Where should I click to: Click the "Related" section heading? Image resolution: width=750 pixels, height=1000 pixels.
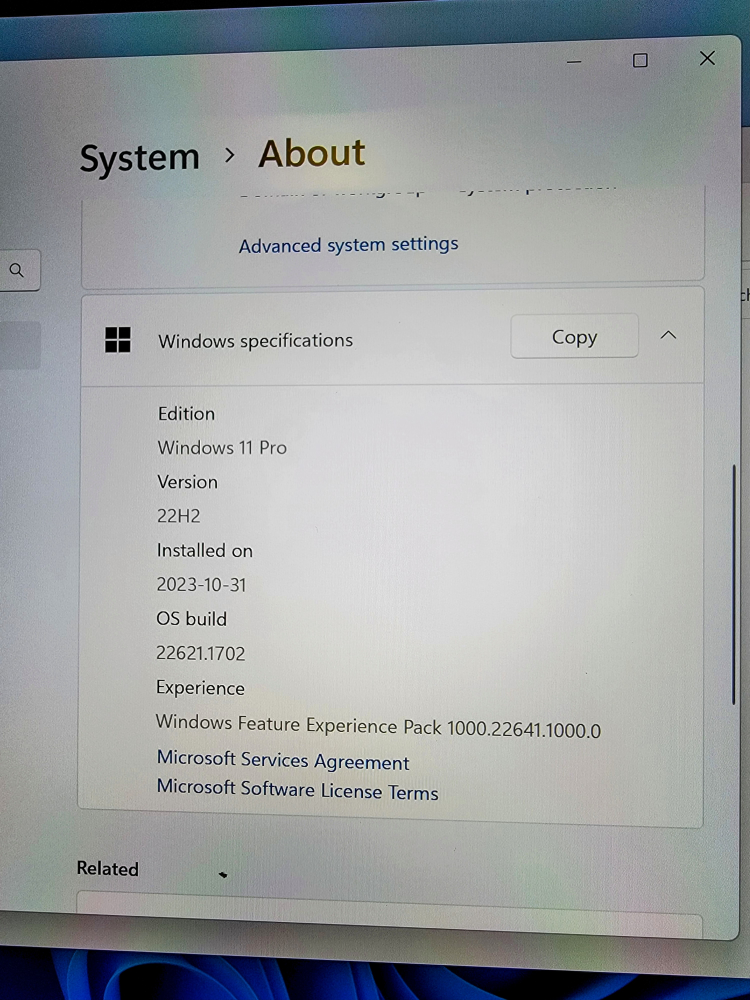pyautogui.click(x=107, y=869)
